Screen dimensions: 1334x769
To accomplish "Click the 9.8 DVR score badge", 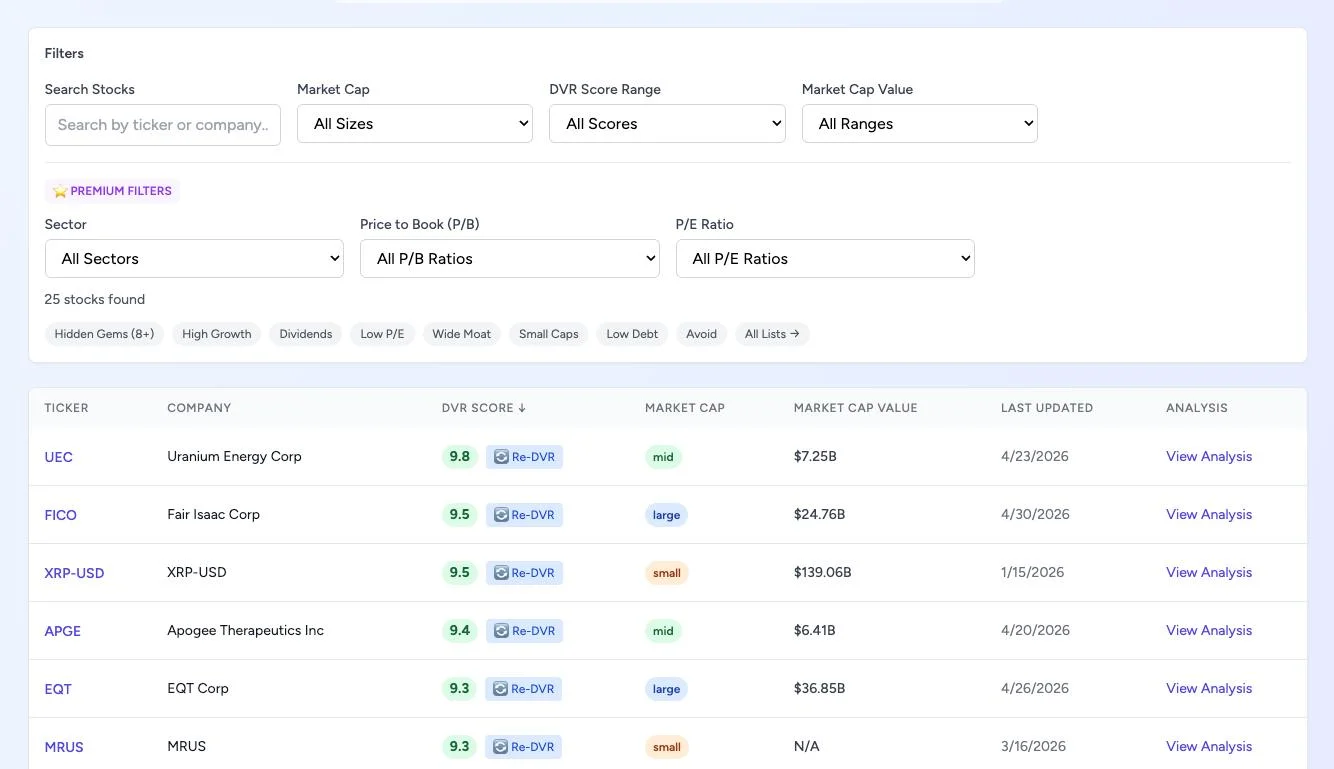I will click(x=459, y=457).
